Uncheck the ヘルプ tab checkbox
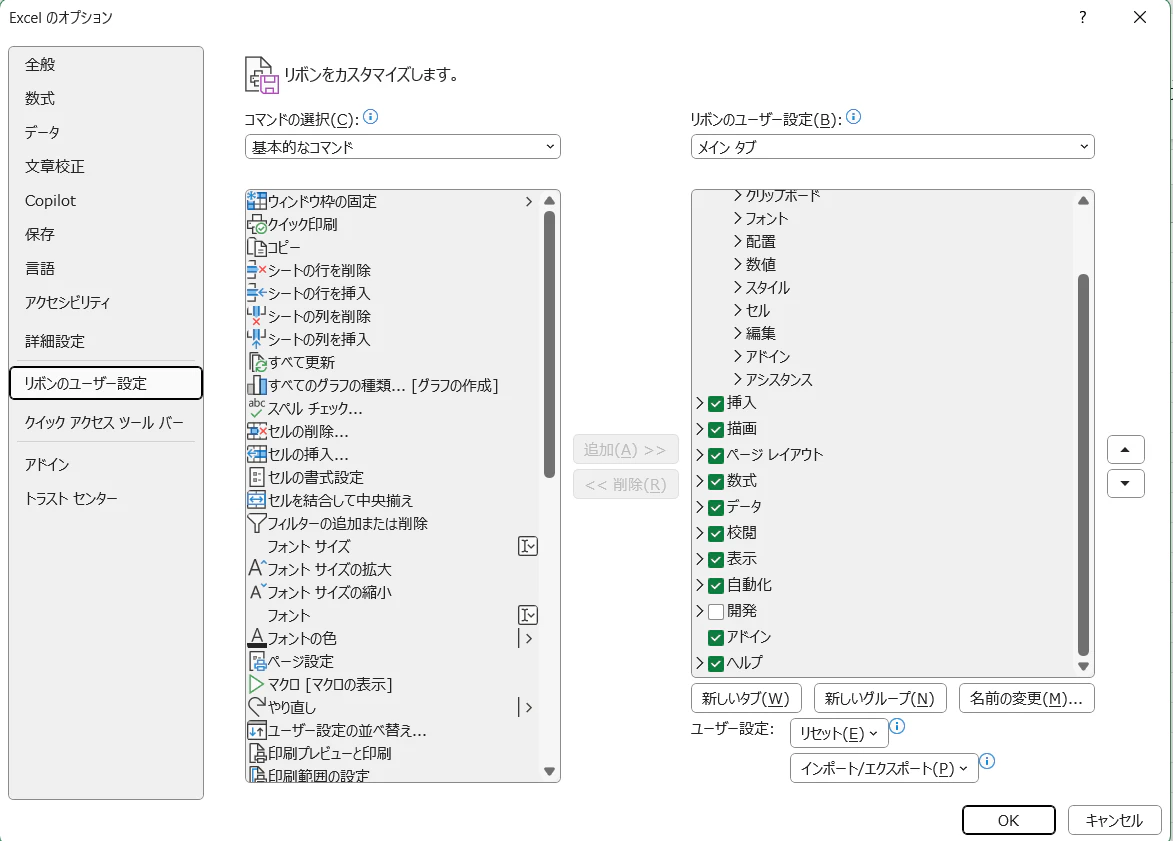Screen dimensions: 1173x841 point(716,664)
